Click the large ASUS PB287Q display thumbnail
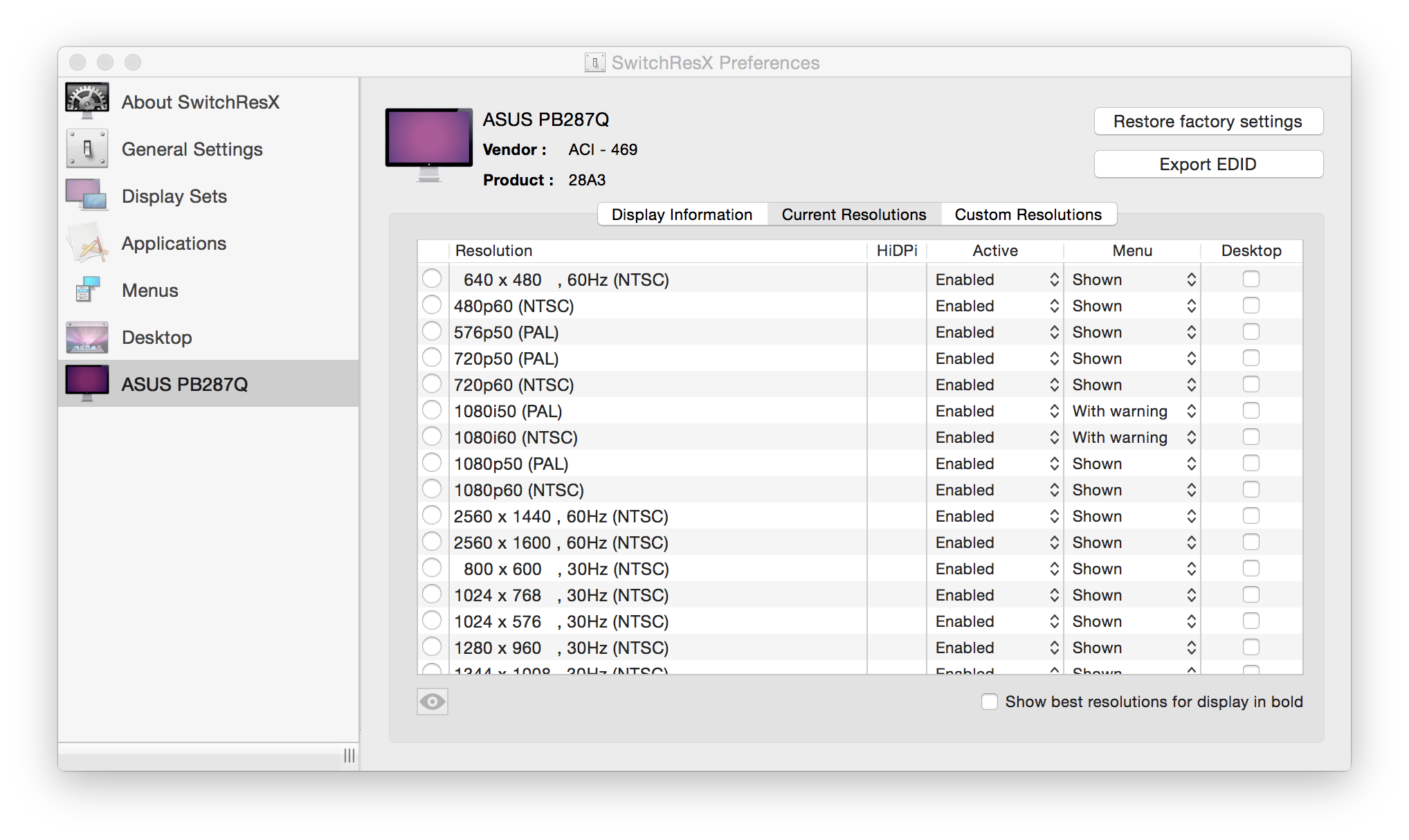Screen dimensions: 1409x840 coord(429,144)
